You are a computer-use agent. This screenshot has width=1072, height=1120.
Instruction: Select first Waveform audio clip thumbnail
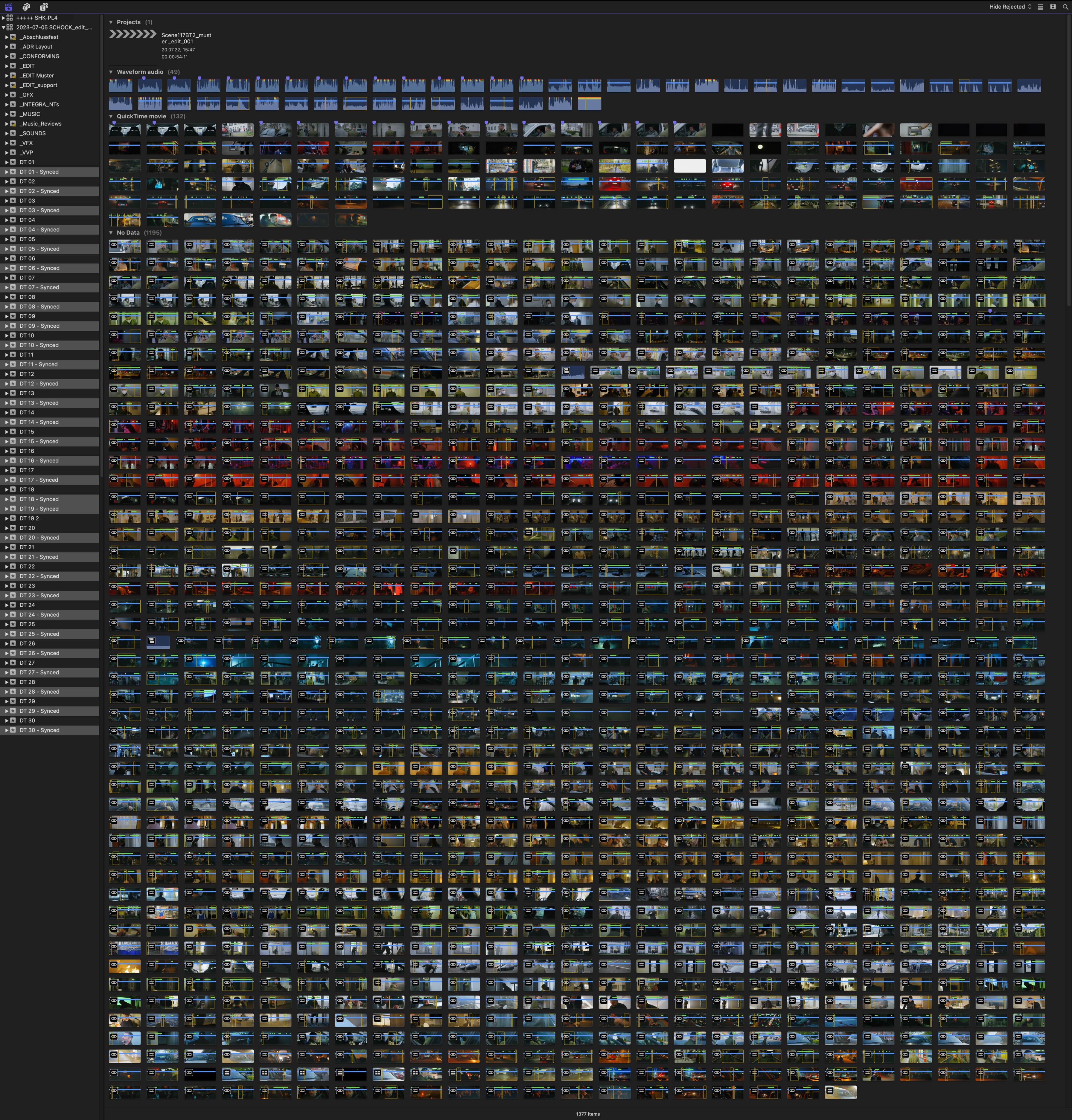[x=121, y=86]
